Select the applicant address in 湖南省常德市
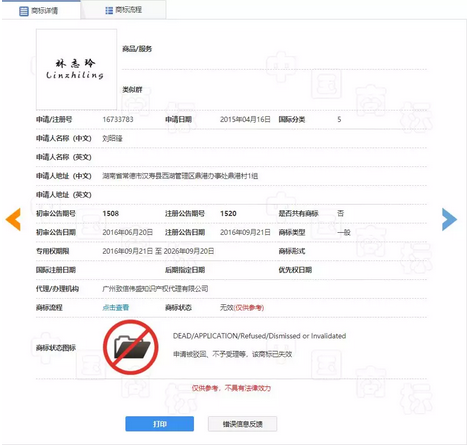467x448 pixels. (x=180, y=176)
